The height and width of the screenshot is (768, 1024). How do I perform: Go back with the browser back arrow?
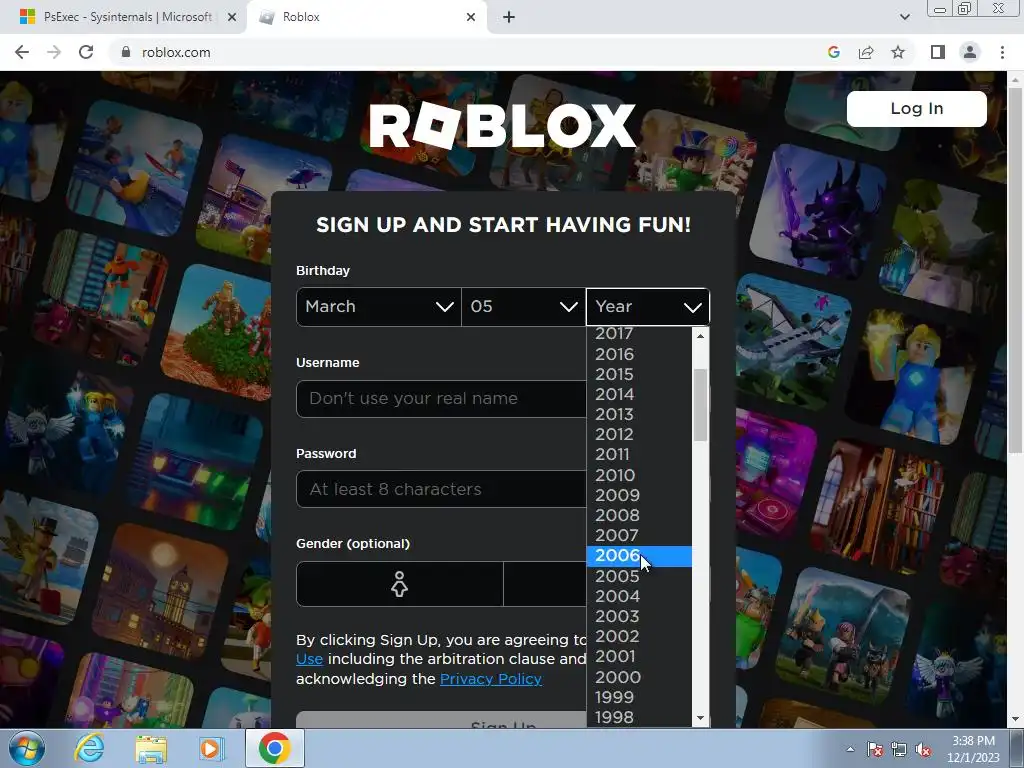[22, 52]
